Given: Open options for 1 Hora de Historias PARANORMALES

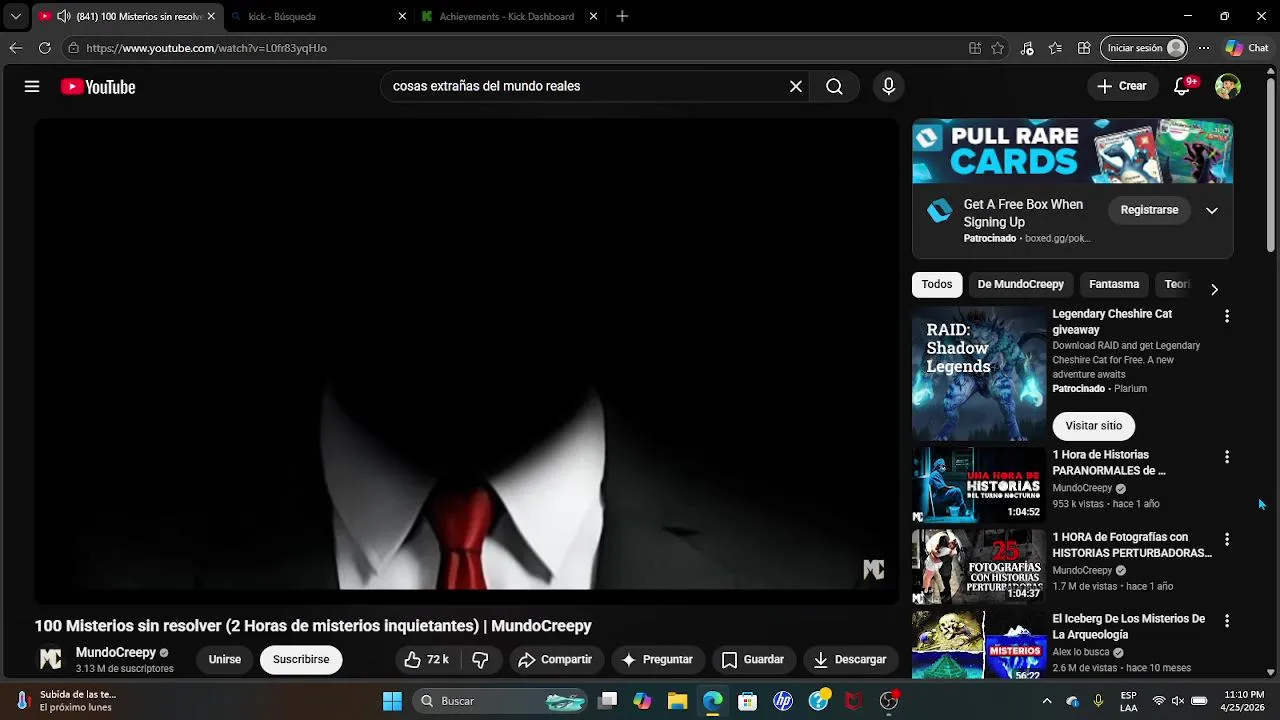Looking at the screenshot, I should coord(1227,457).
